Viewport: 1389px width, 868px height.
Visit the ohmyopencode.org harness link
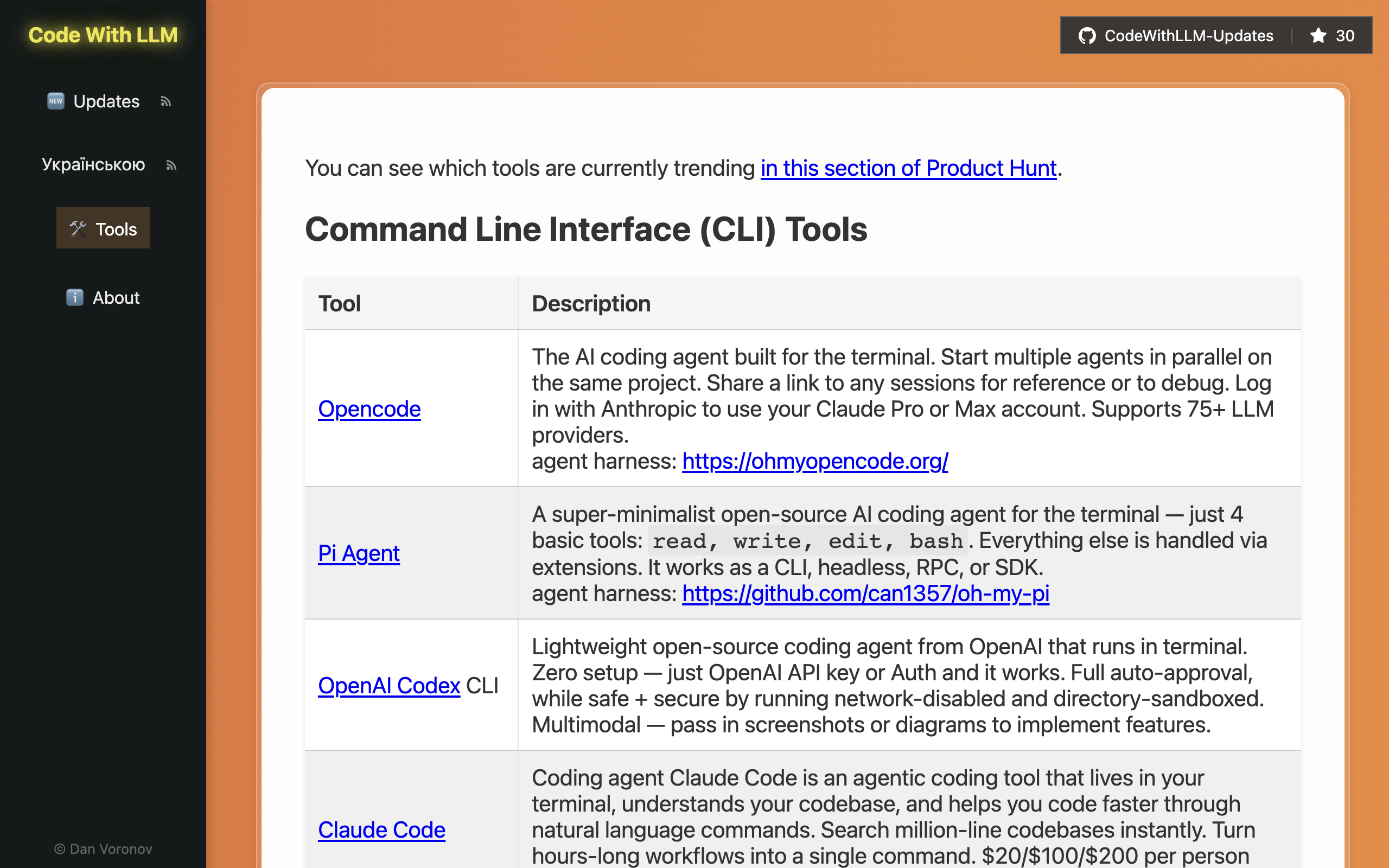pos(814,461)
